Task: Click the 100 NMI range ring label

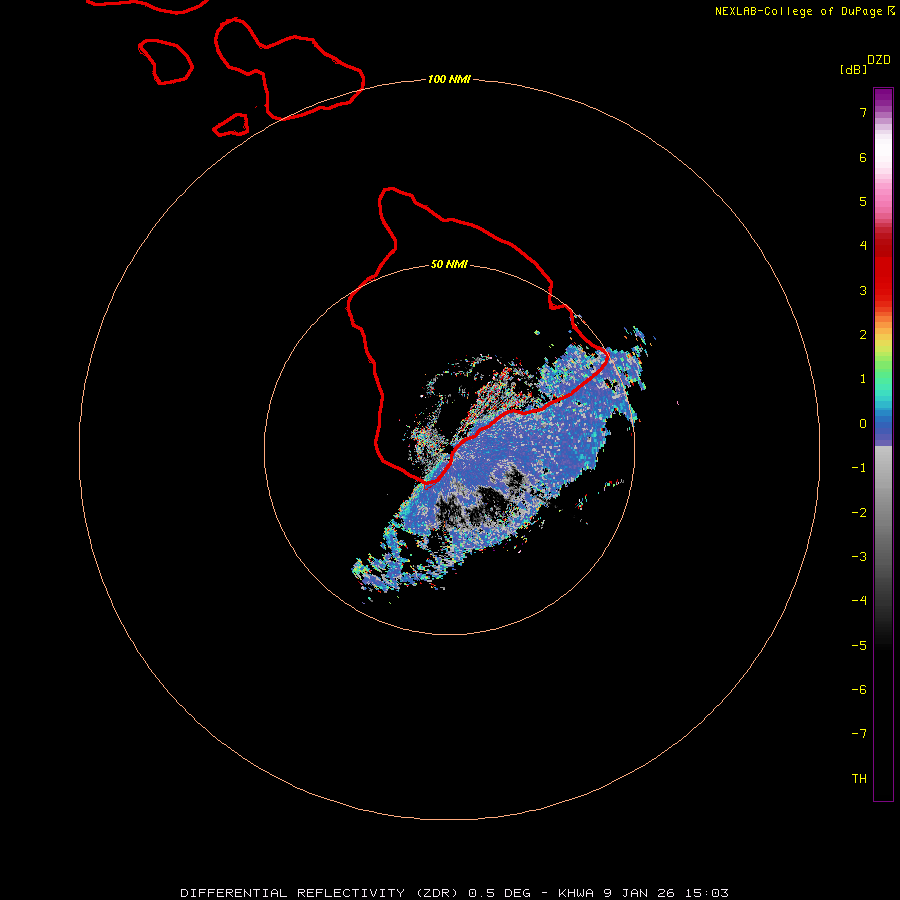Action: 449,79
